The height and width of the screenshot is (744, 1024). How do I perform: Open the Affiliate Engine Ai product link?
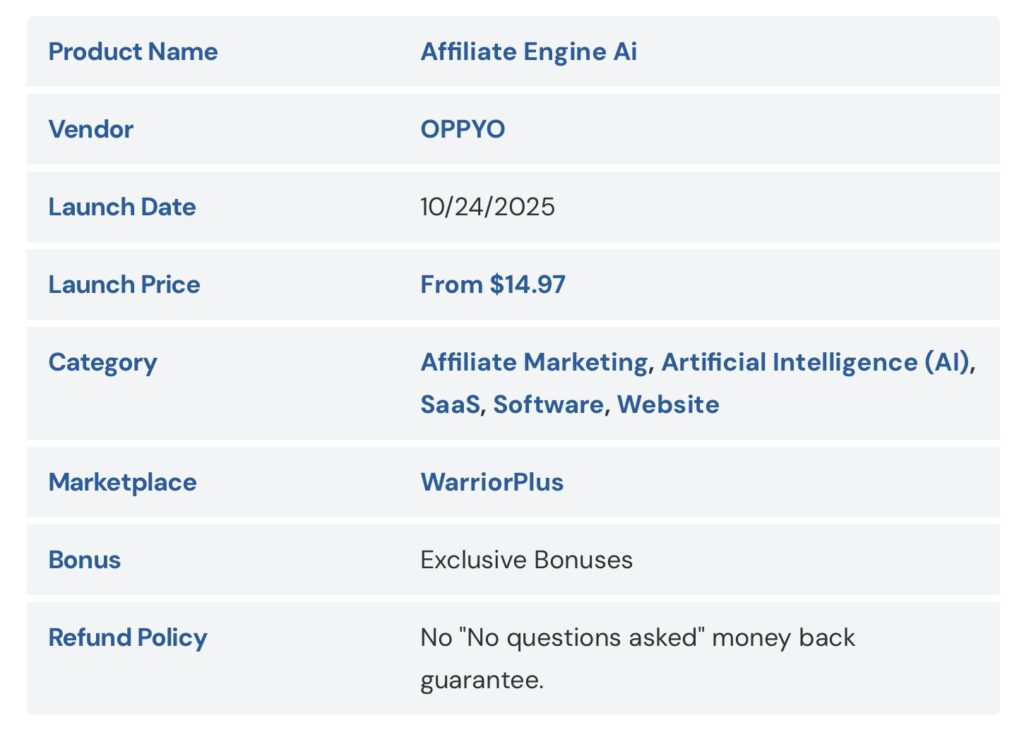pyautogui.click(x=528, y=52)
